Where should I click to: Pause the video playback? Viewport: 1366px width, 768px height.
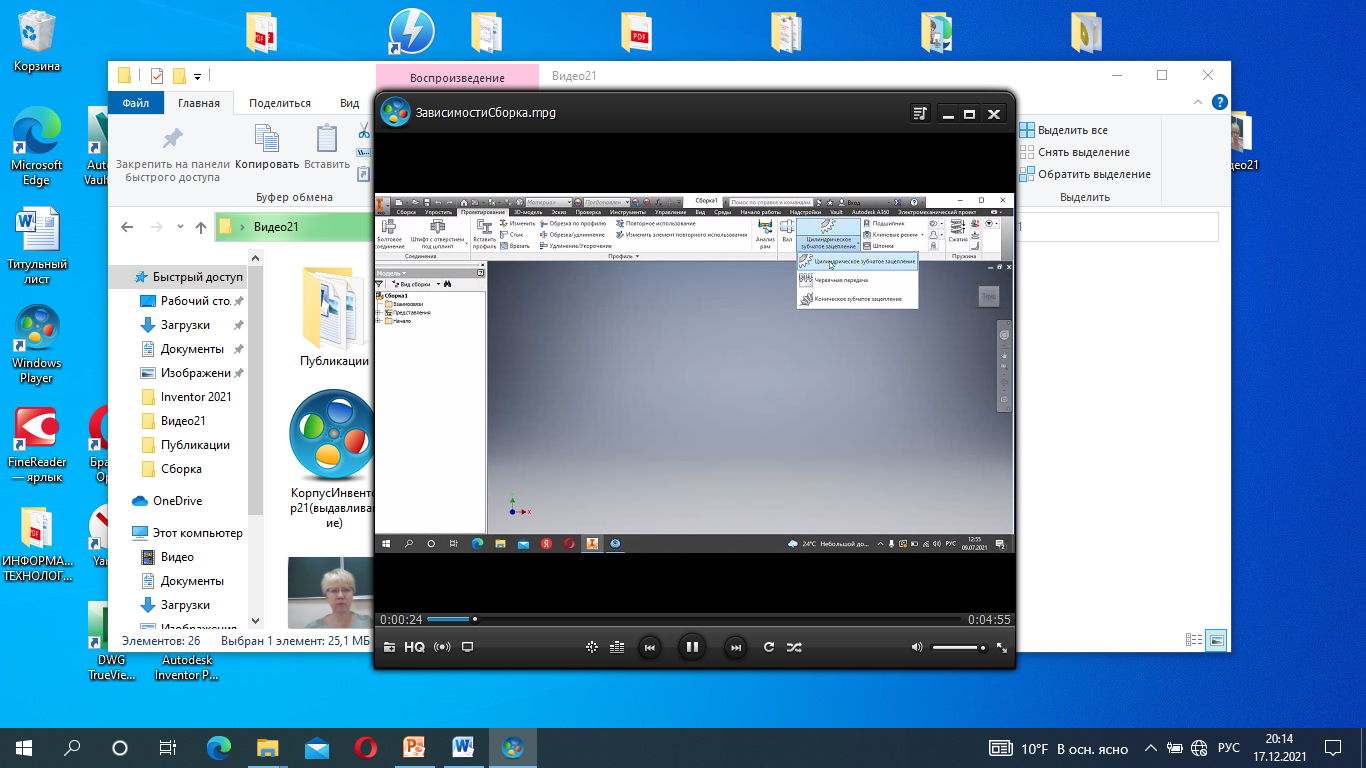[691, 647]
